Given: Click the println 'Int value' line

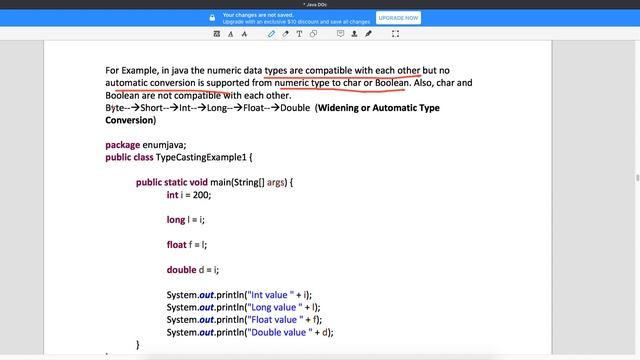Looking at the screenshot, I should 239,295.
